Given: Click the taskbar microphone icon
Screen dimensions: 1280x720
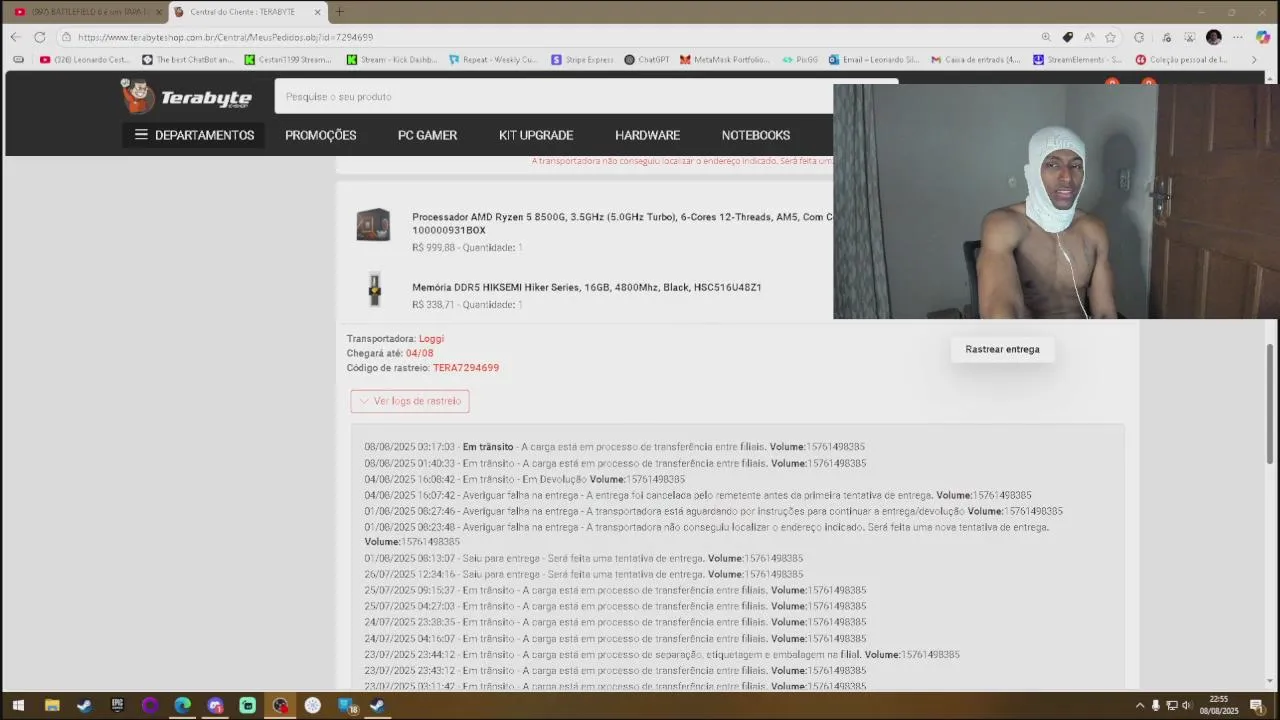Looking at the screenshot, I should click(x=1156, y=705).
